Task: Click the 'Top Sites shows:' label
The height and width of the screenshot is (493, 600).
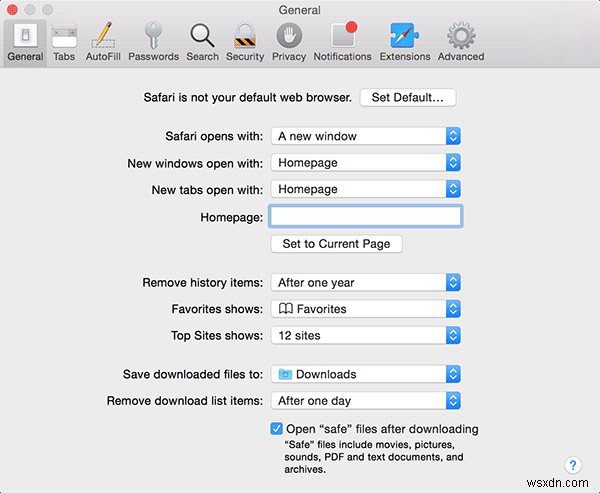Action: pyautogui.click(x=217, y=335)
